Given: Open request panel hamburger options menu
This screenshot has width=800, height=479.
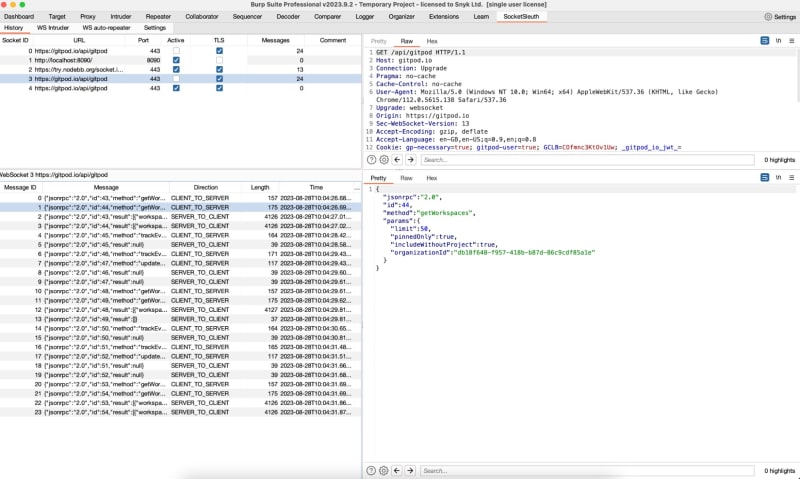Looking at the screenshot, I should [x=792, y=41].
